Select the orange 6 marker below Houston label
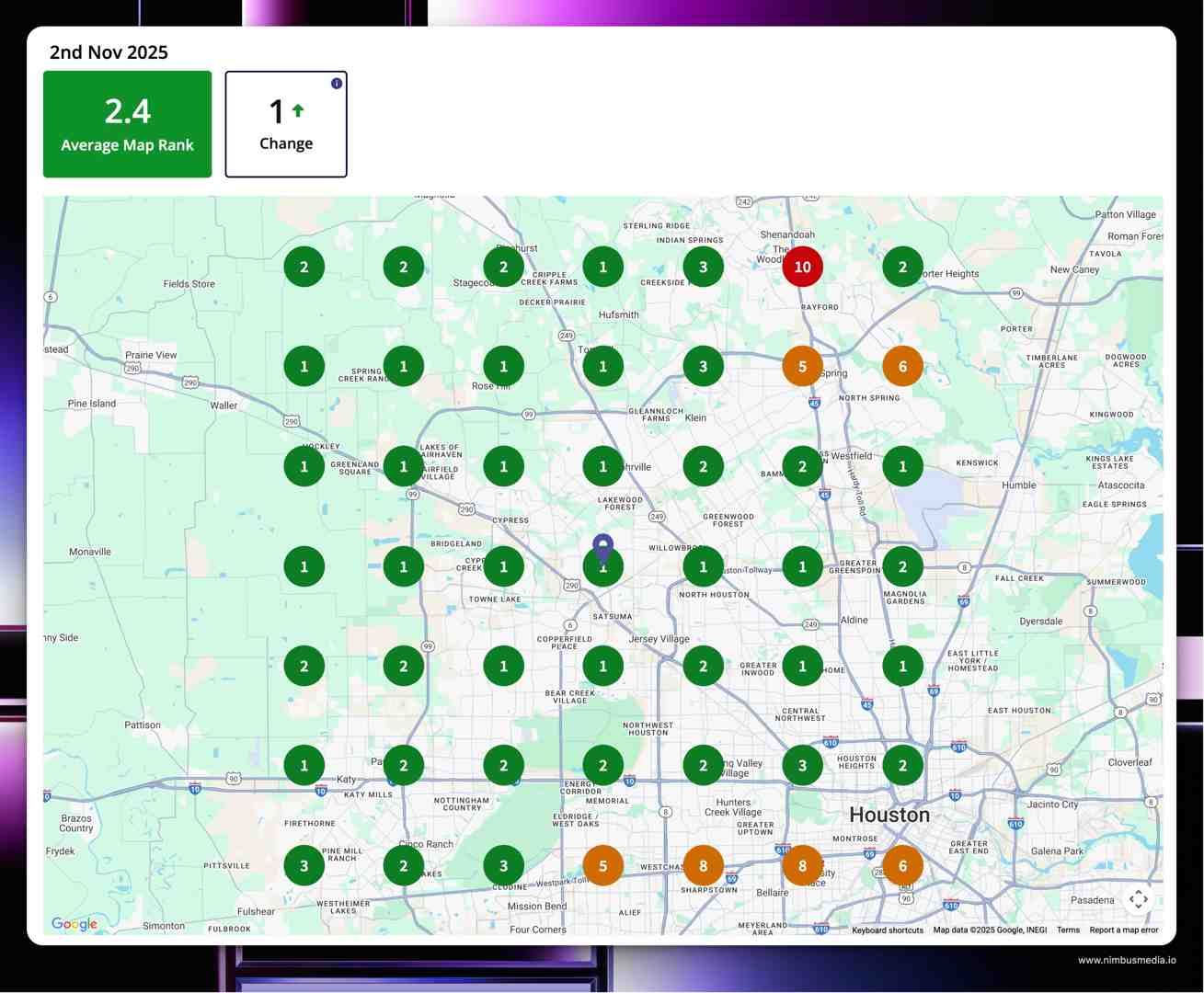Screen dimensions: 1204x993 click(902, 865)
